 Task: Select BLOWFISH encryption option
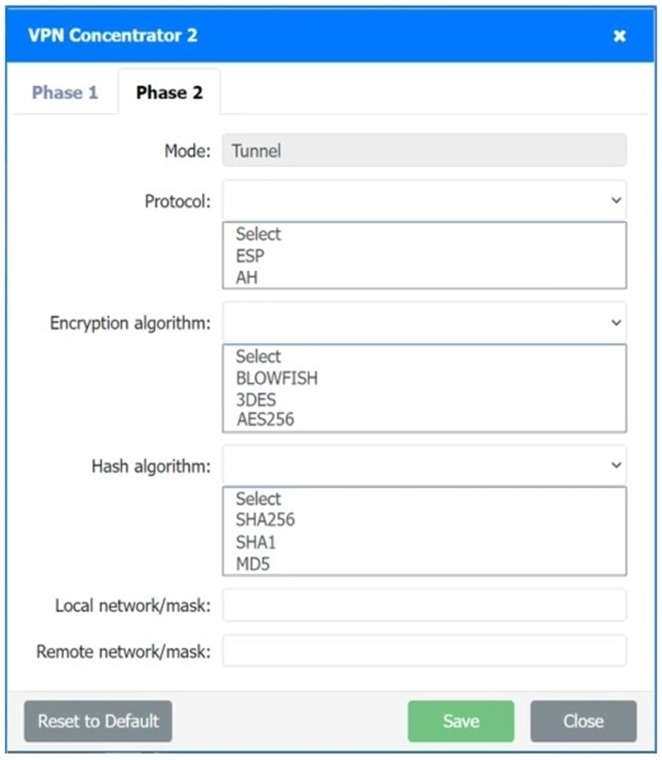tap(277, 378)
